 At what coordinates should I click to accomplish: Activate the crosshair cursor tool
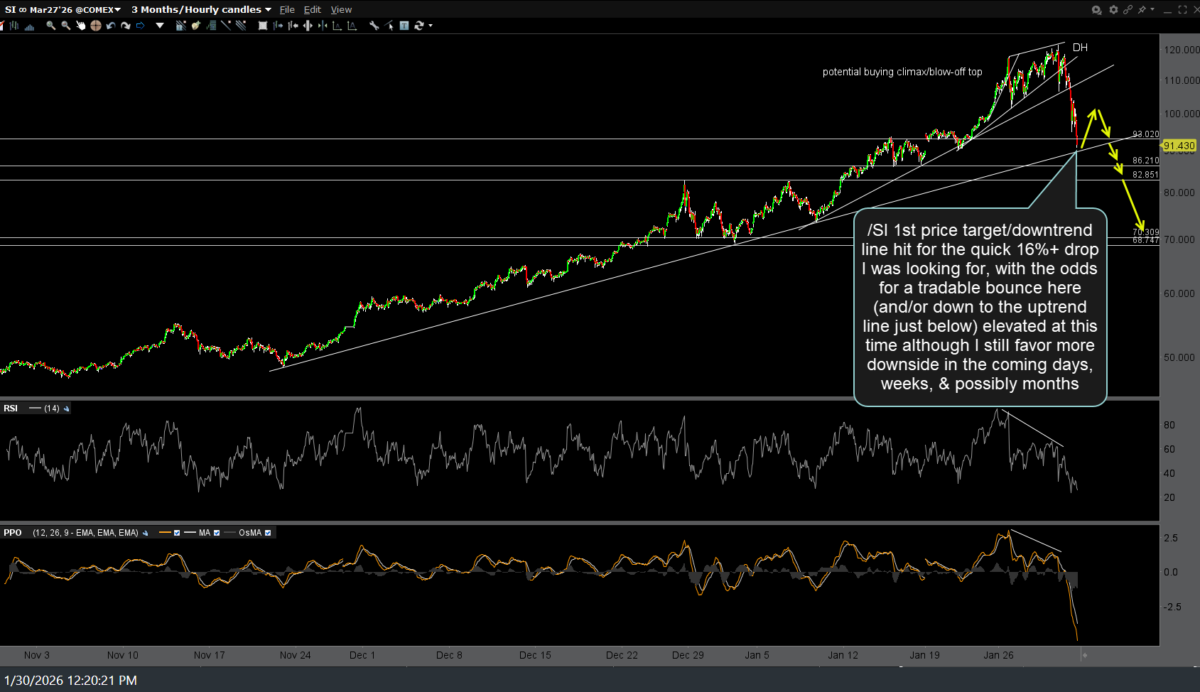click(x=96, y=25)
